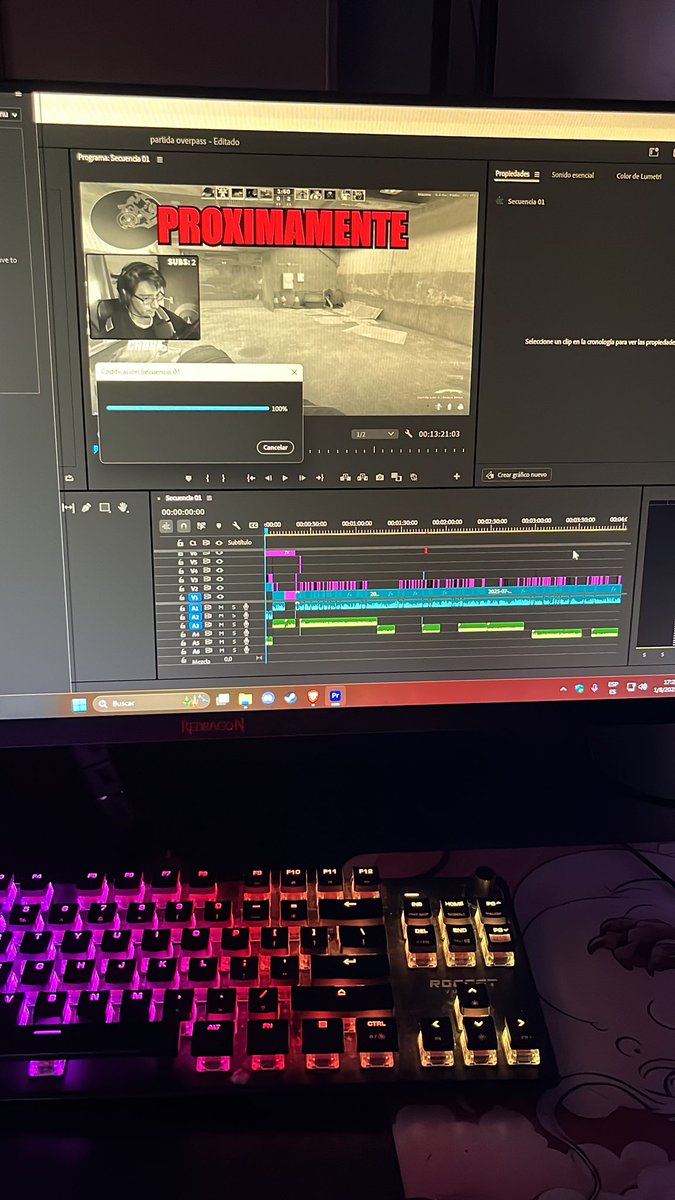The width and height of the screenshot is (675, 1200).
Task: Open Program monitor wrench settings
Action: 408,434
